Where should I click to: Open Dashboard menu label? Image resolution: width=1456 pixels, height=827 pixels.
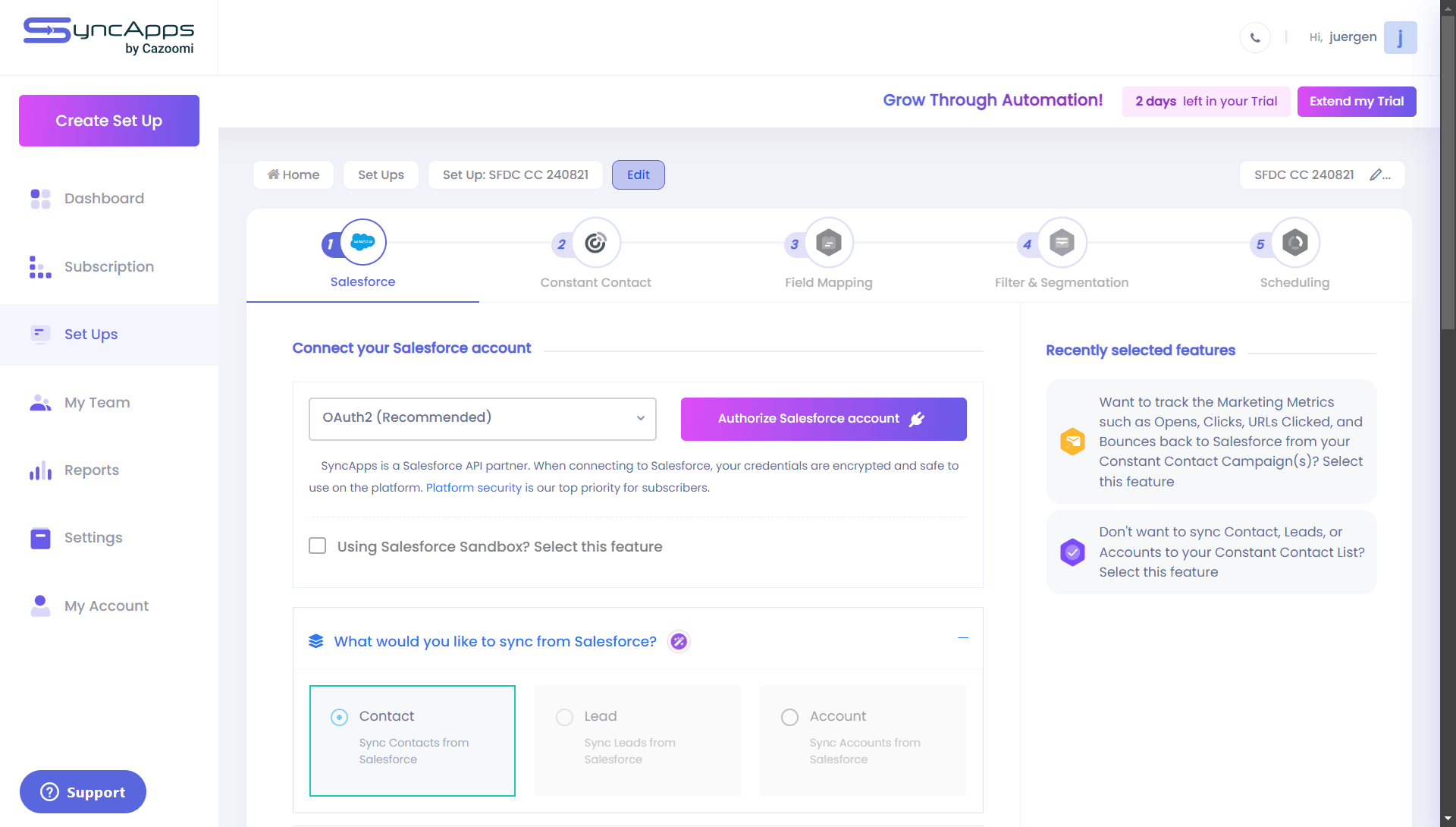tap(104, 199)
